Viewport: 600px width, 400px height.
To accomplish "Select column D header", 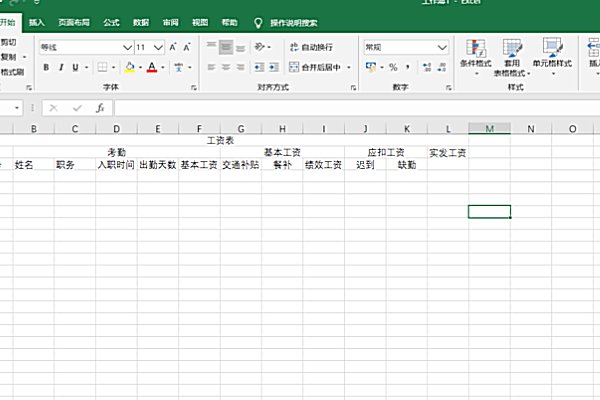I will (x=116, y=129).
